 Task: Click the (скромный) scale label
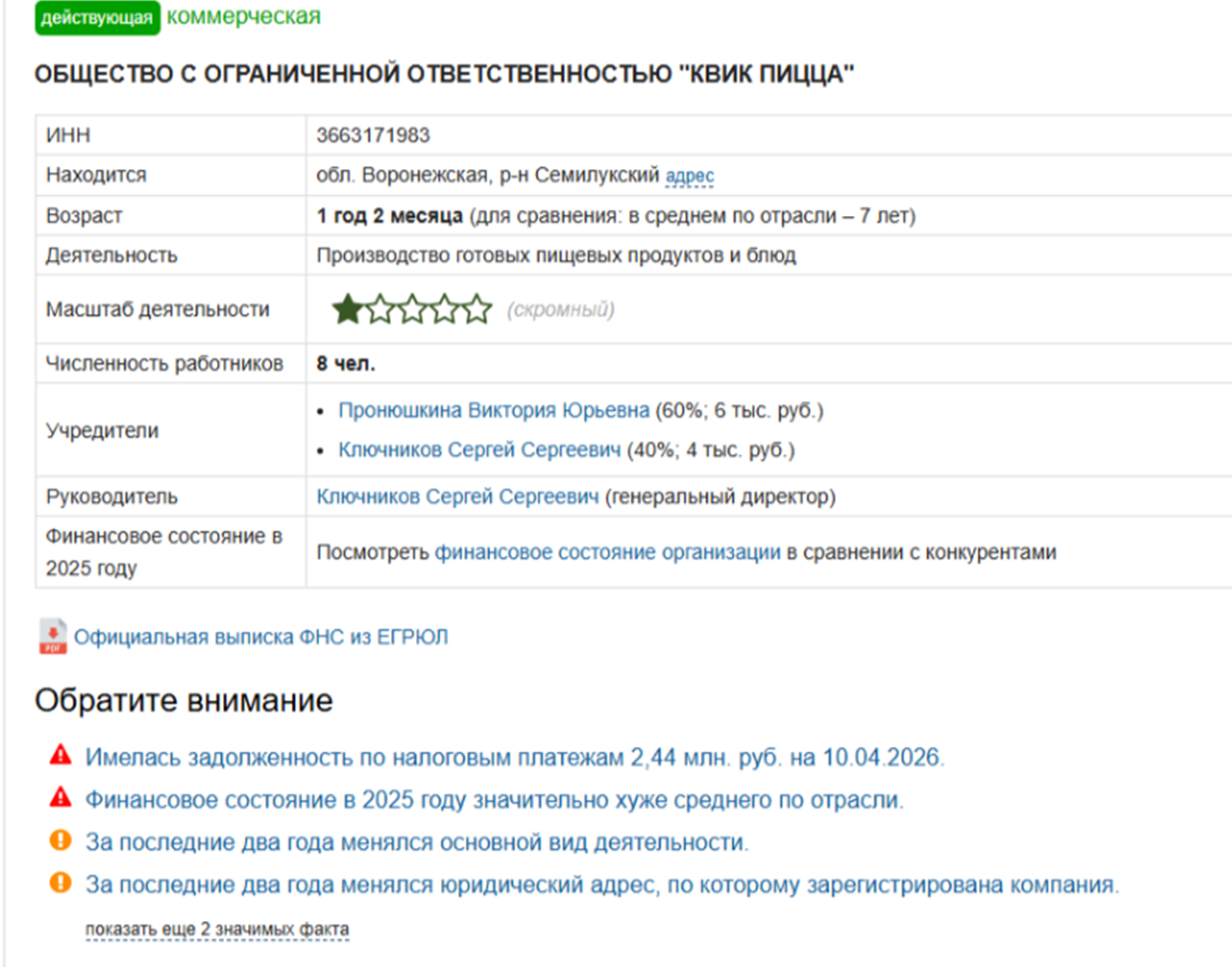pyautogui.click(x=561, y=310)
